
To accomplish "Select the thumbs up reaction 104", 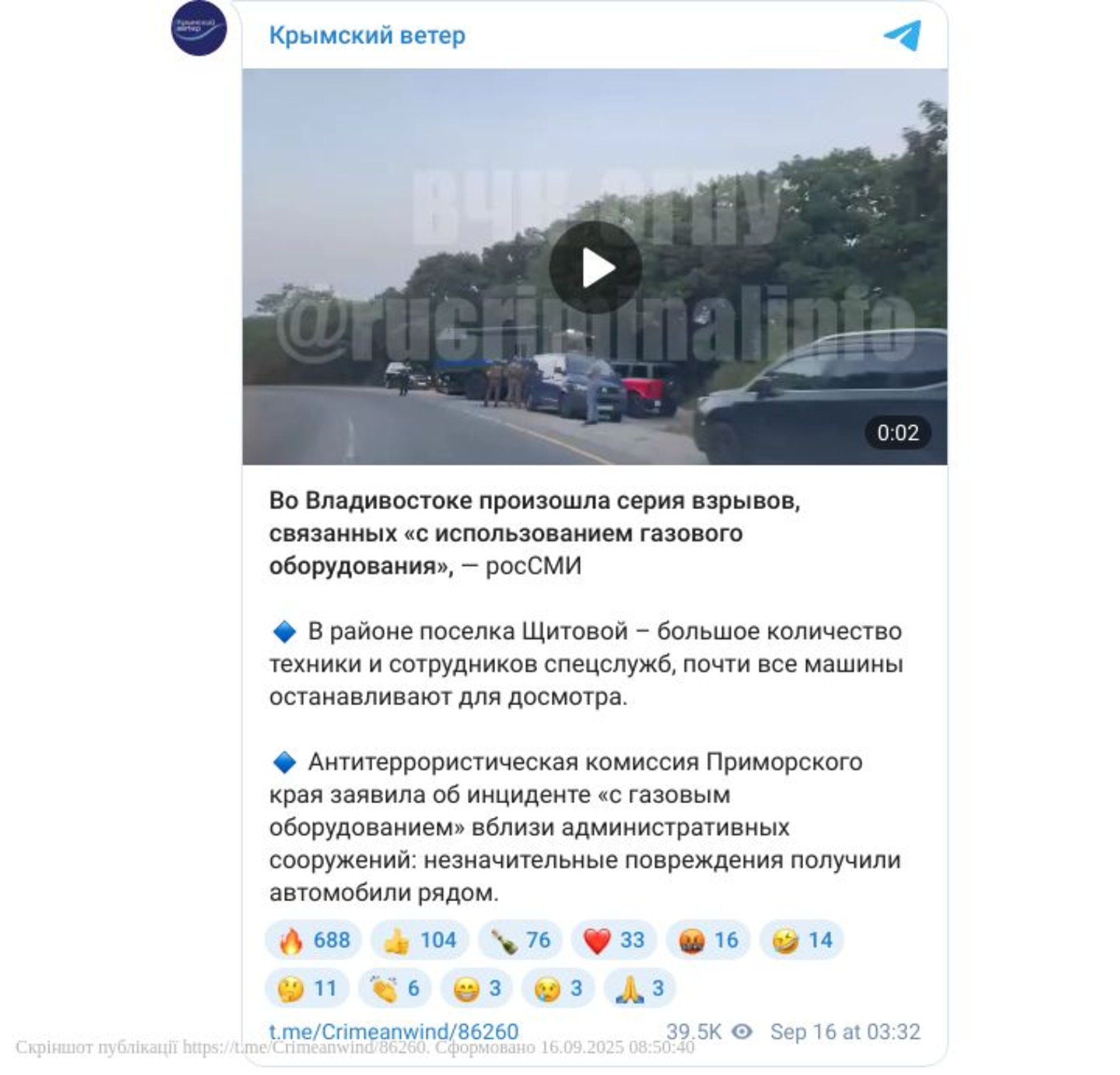I will click(419, 940).
